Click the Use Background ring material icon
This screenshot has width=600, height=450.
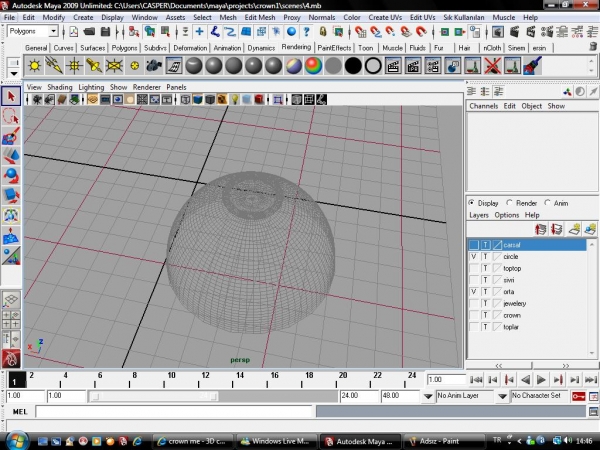point(373,66)
